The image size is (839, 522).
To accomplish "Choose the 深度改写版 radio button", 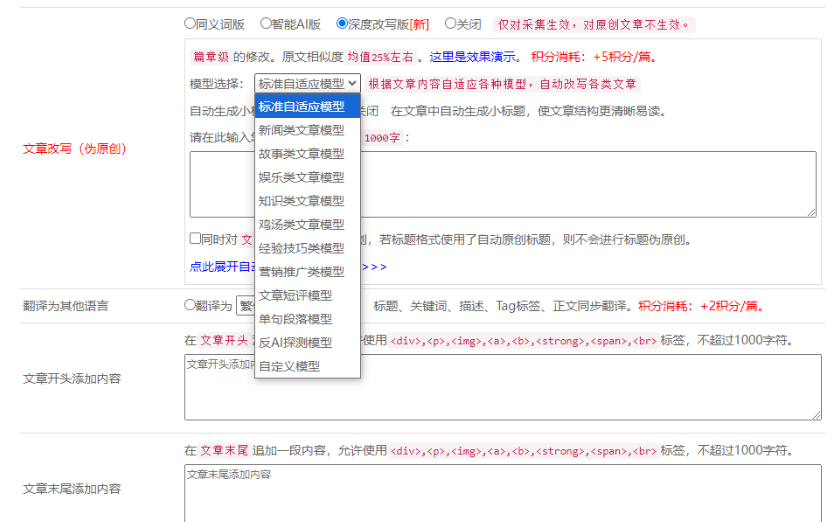I will coord(343,23).
